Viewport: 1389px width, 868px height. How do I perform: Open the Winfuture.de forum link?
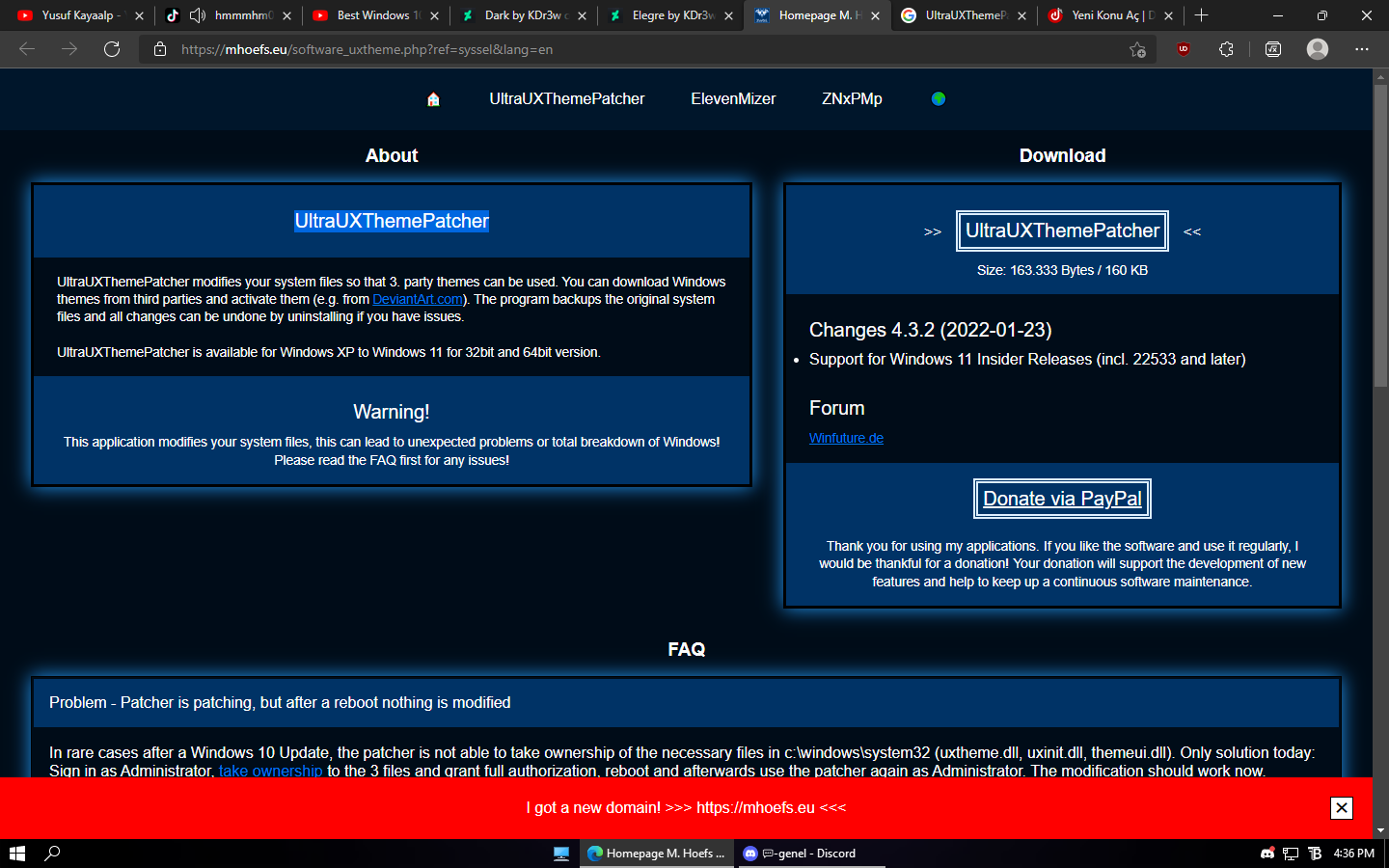[x=846, y=438]
